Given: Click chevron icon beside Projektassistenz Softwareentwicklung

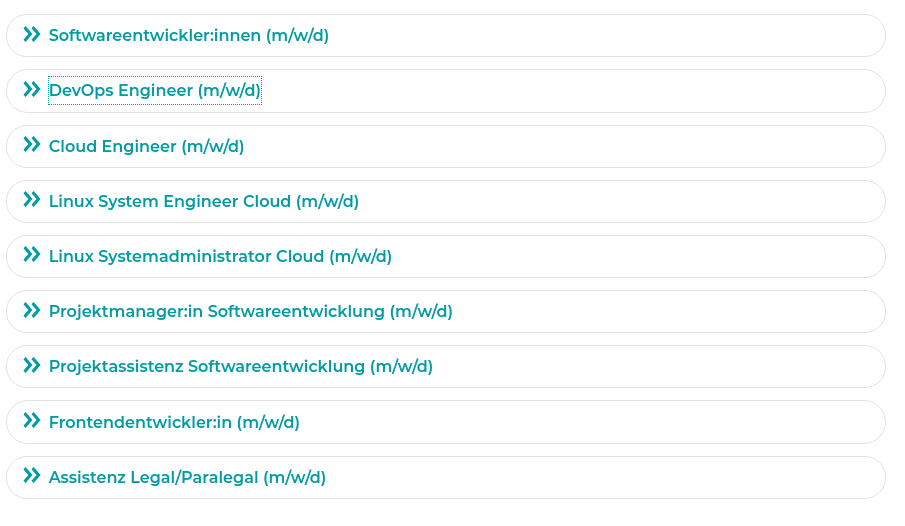Looking at the screenshot, I should (x=32, y=365).
